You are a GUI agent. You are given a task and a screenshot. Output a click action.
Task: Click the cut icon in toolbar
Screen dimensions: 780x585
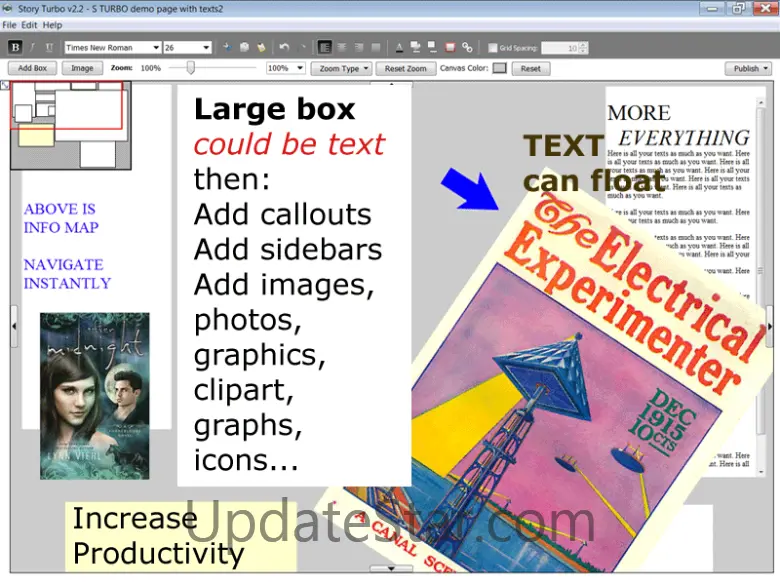[227, 47]
